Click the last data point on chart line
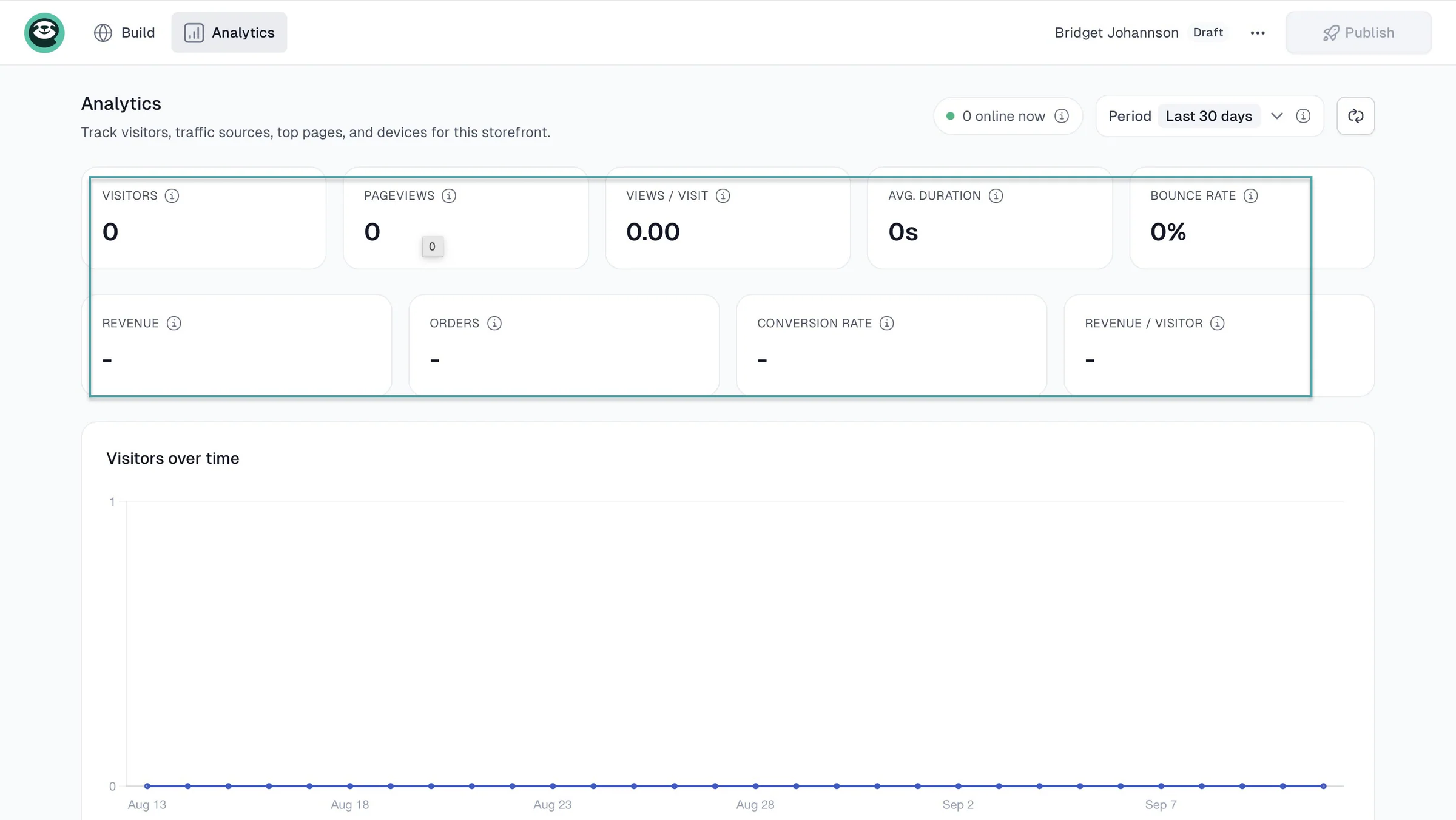This screenshot has width=1456, height=820. [1323, 786]
